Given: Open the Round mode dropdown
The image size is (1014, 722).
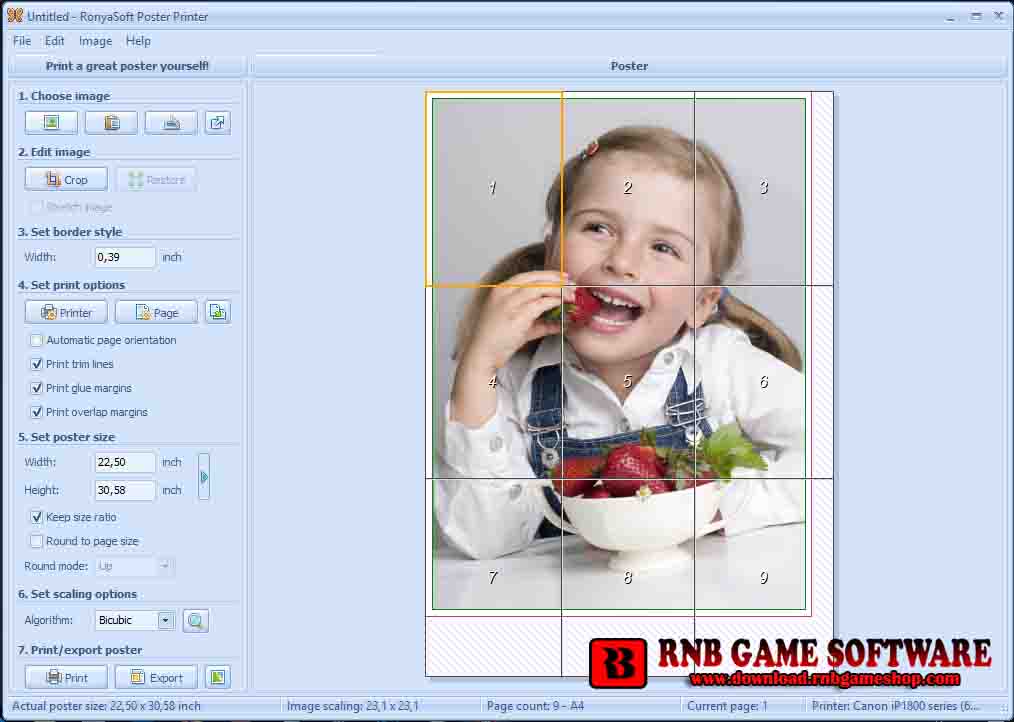Looking at the screenshot, I should pyautogui.click(x=164, y=565).
